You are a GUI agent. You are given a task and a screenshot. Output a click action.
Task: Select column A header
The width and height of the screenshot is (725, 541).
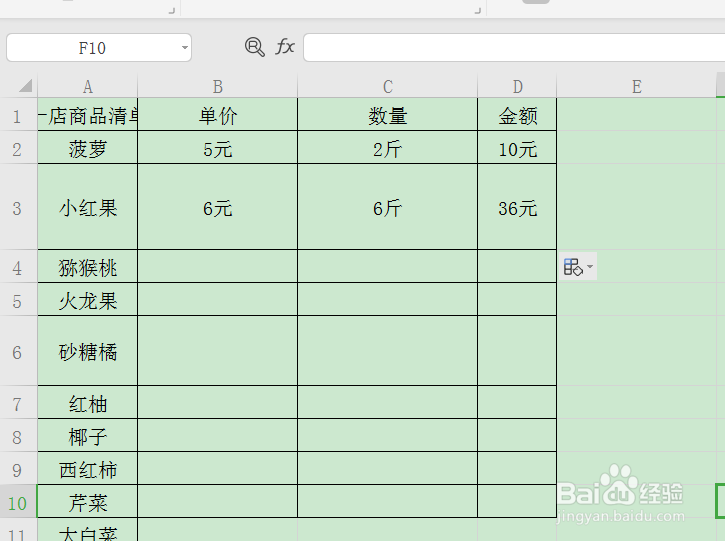(87, 86)
